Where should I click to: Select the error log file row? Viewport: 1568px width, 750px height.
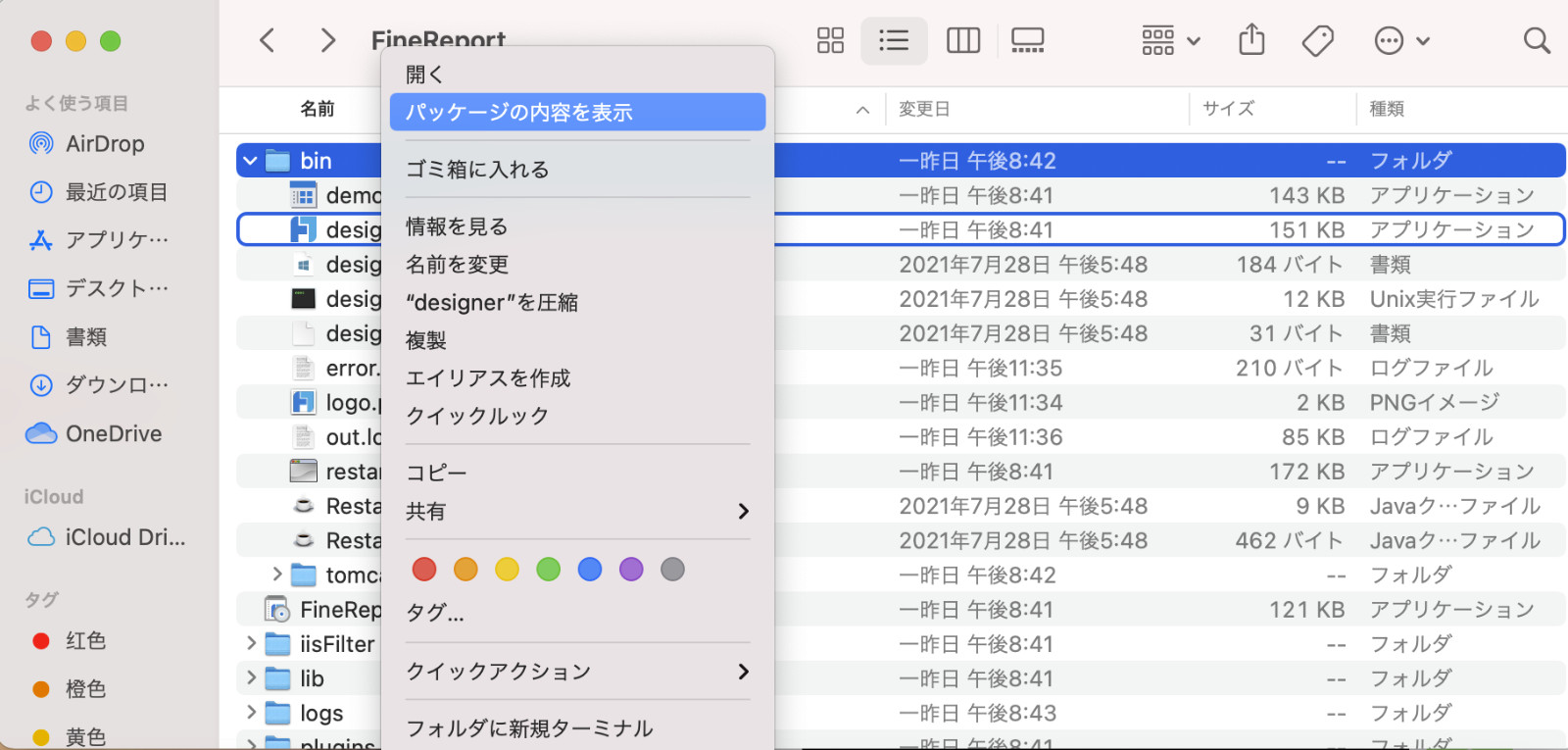click(901, 368)
